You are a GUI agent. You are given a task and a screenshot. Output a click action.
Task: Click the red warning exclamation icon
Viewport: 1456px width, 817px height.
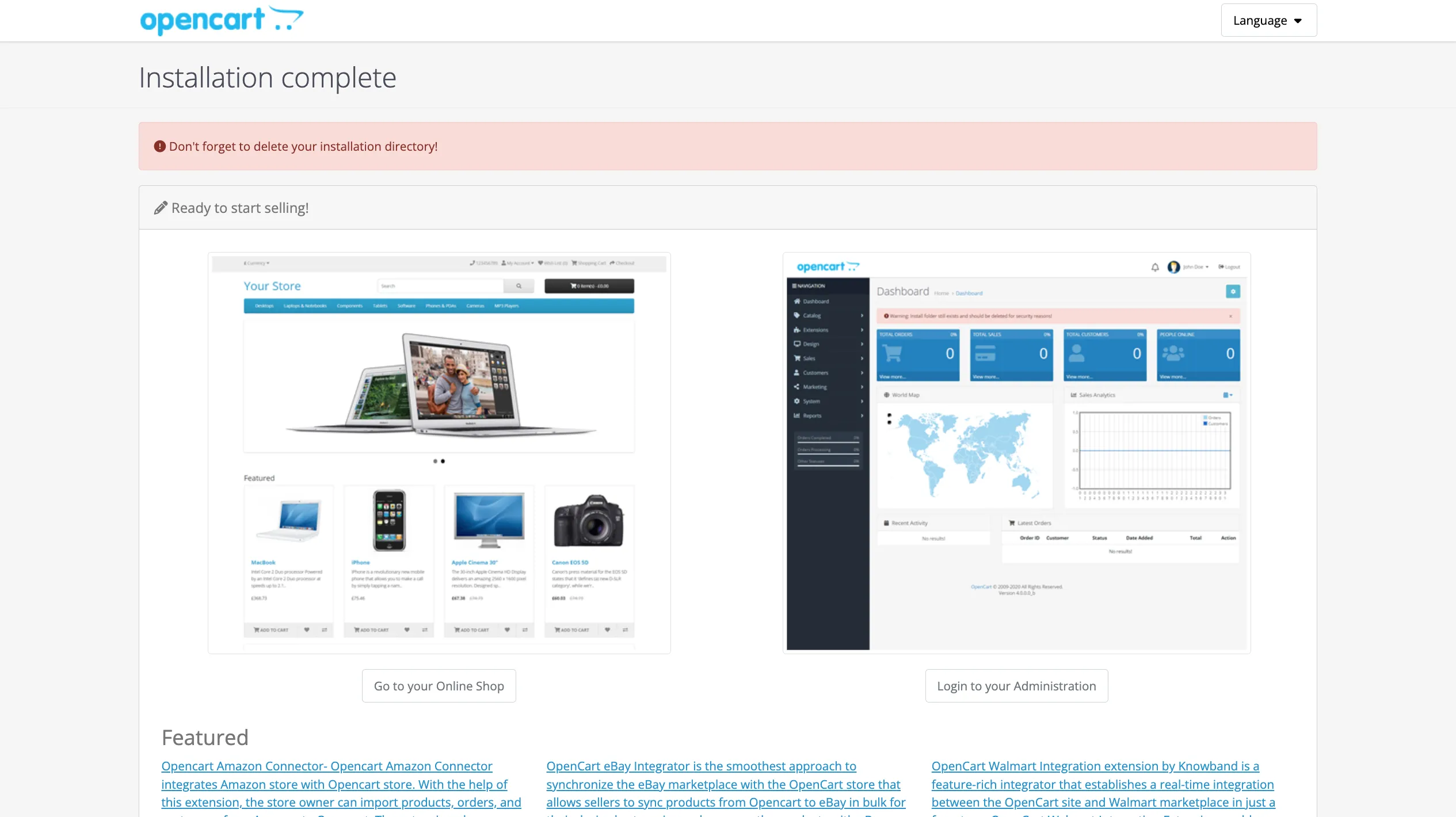(x=160, y=147)
